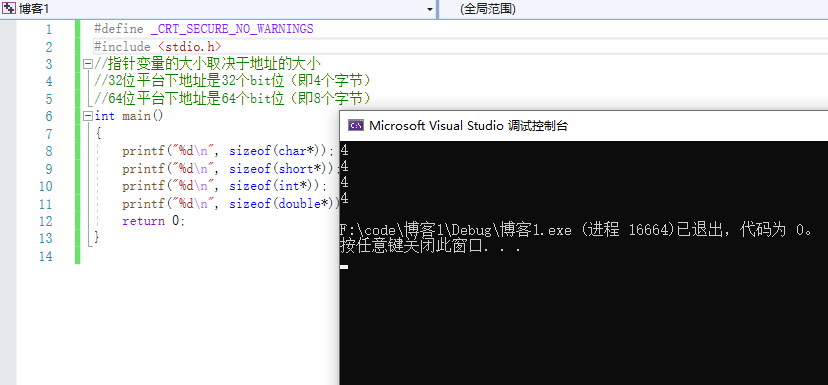Viewport: 828px width, 385px height.
Task: Click the sizeof(int*) printf line
Action: coord(225,186)
